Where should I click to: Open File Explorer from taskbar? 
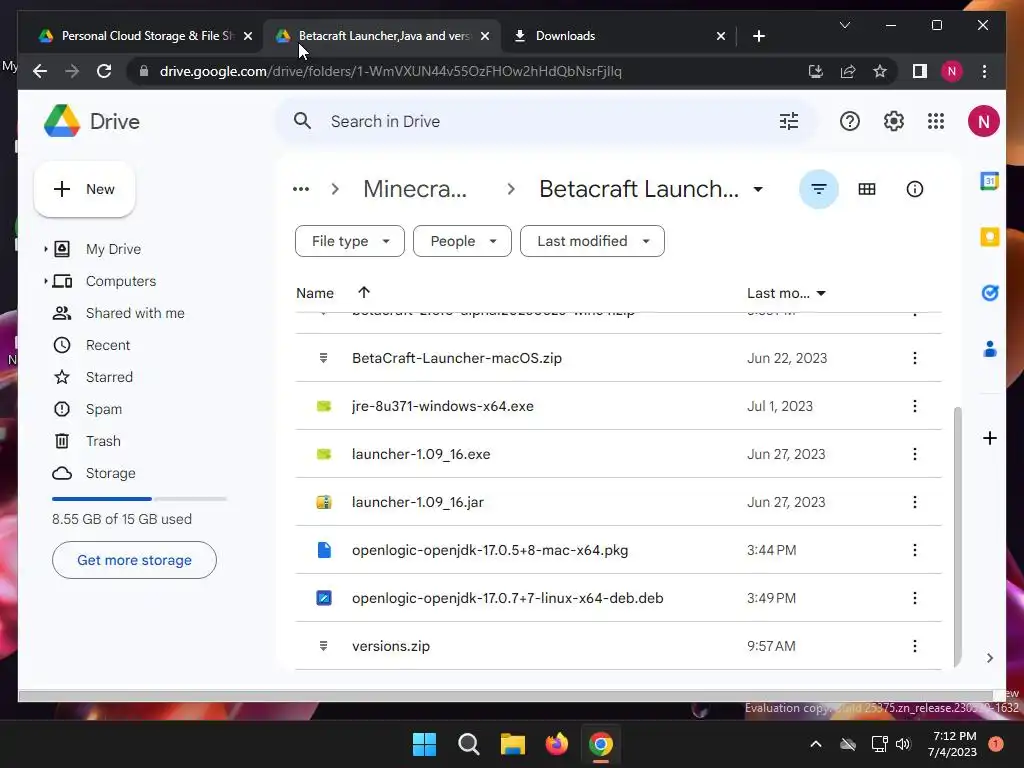[513, 744]
